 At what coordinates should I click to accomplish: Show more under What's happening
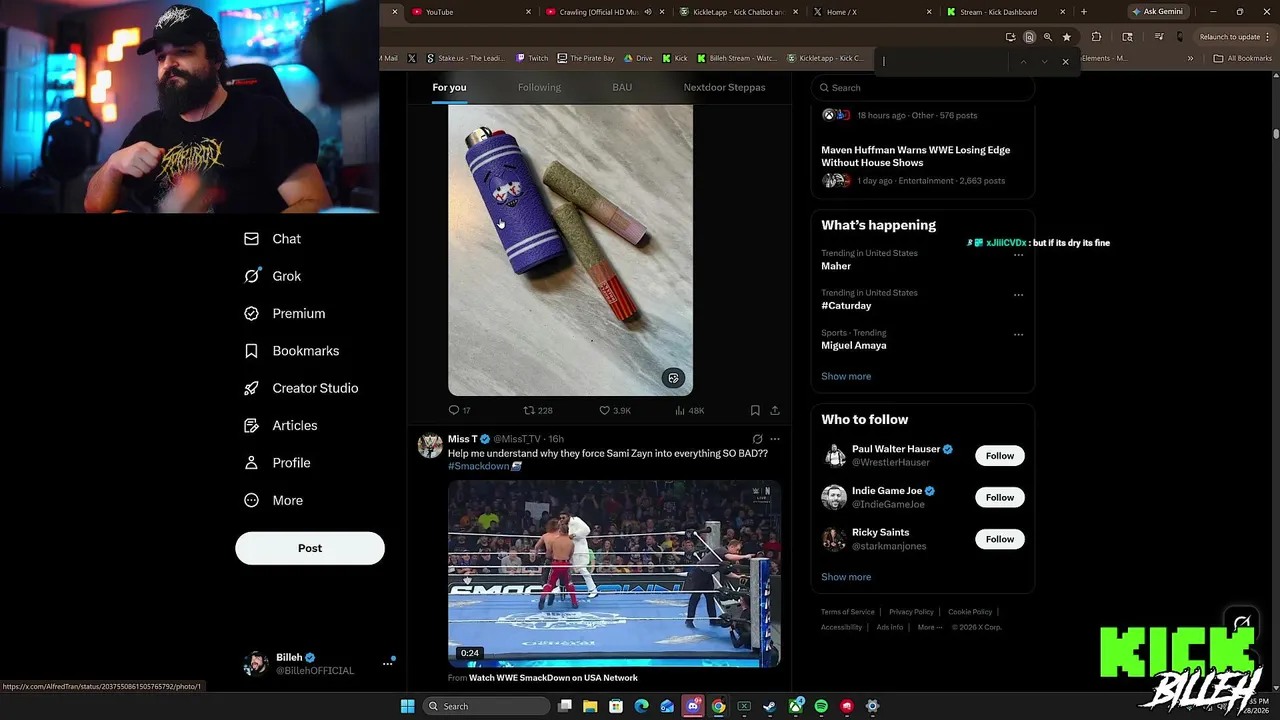point(846,376)
